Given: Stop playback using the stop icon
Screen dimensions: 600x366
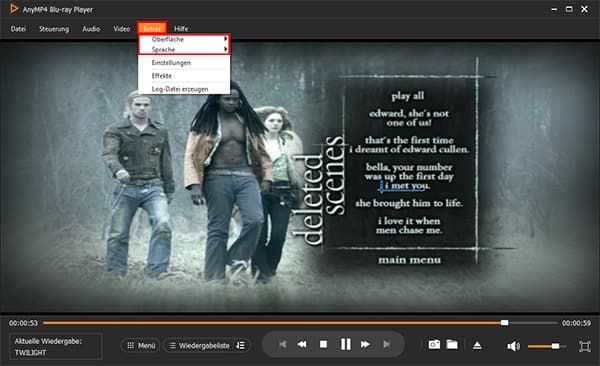Looking at the screenshot, I should (323, 345).
